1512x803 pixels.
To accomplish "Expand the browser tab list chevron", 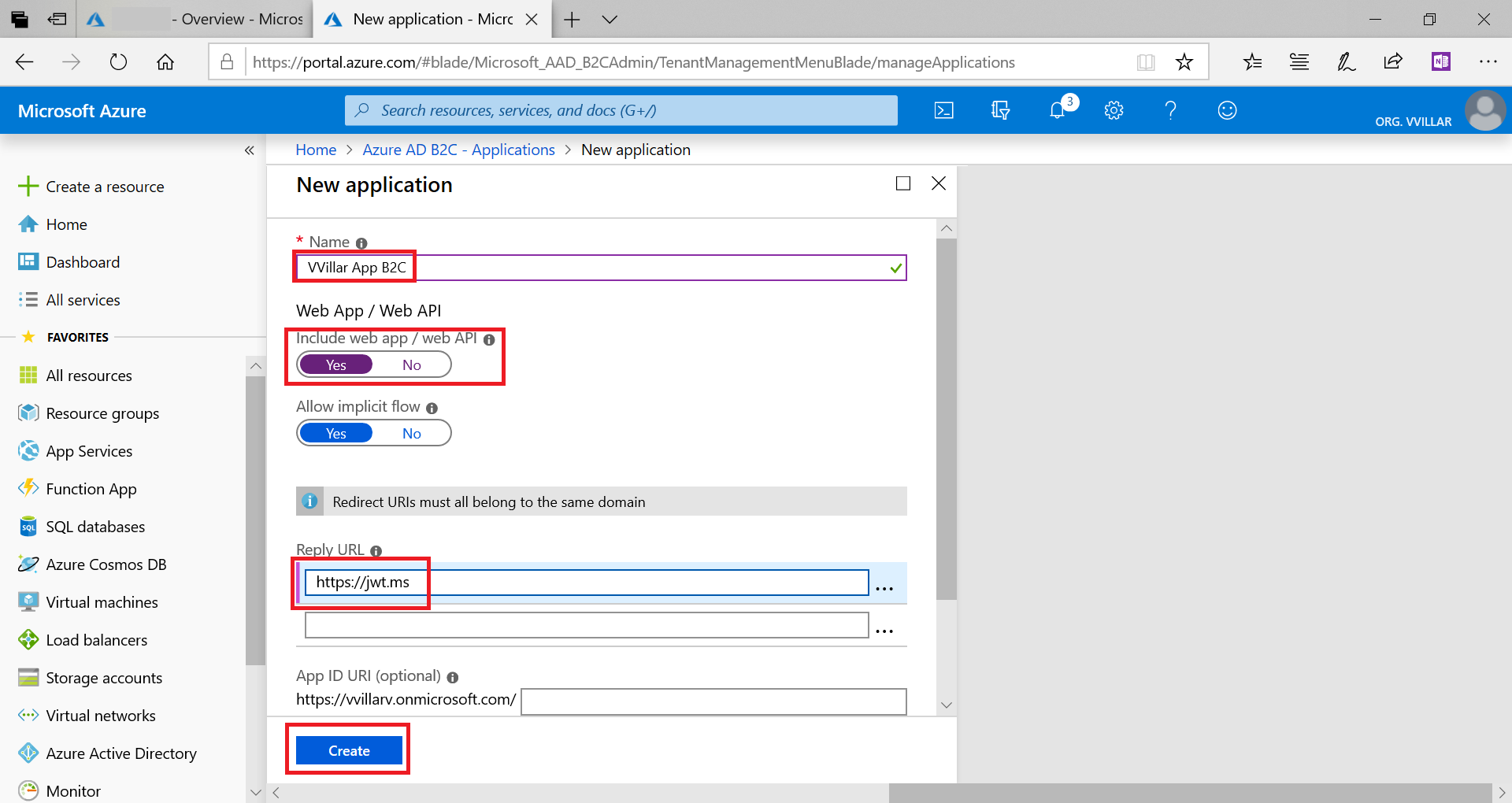I will pyautogui.click(x=610, y=19).
